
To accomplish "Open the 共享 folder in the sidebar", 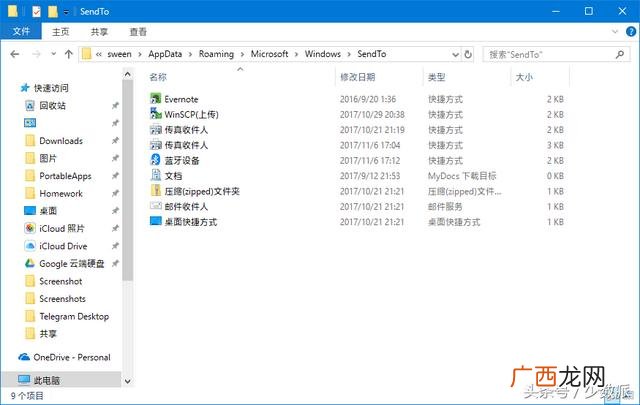I will point(48,334).
